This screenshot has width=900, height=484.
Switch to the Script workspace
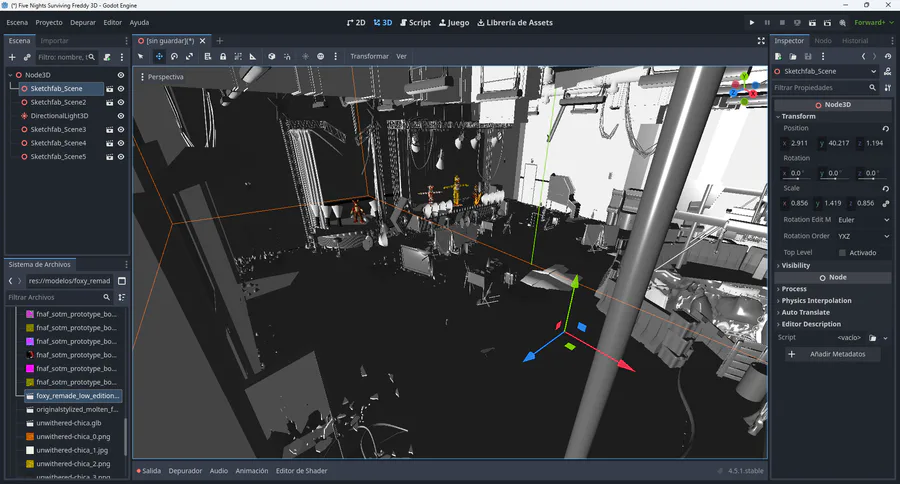415,22
